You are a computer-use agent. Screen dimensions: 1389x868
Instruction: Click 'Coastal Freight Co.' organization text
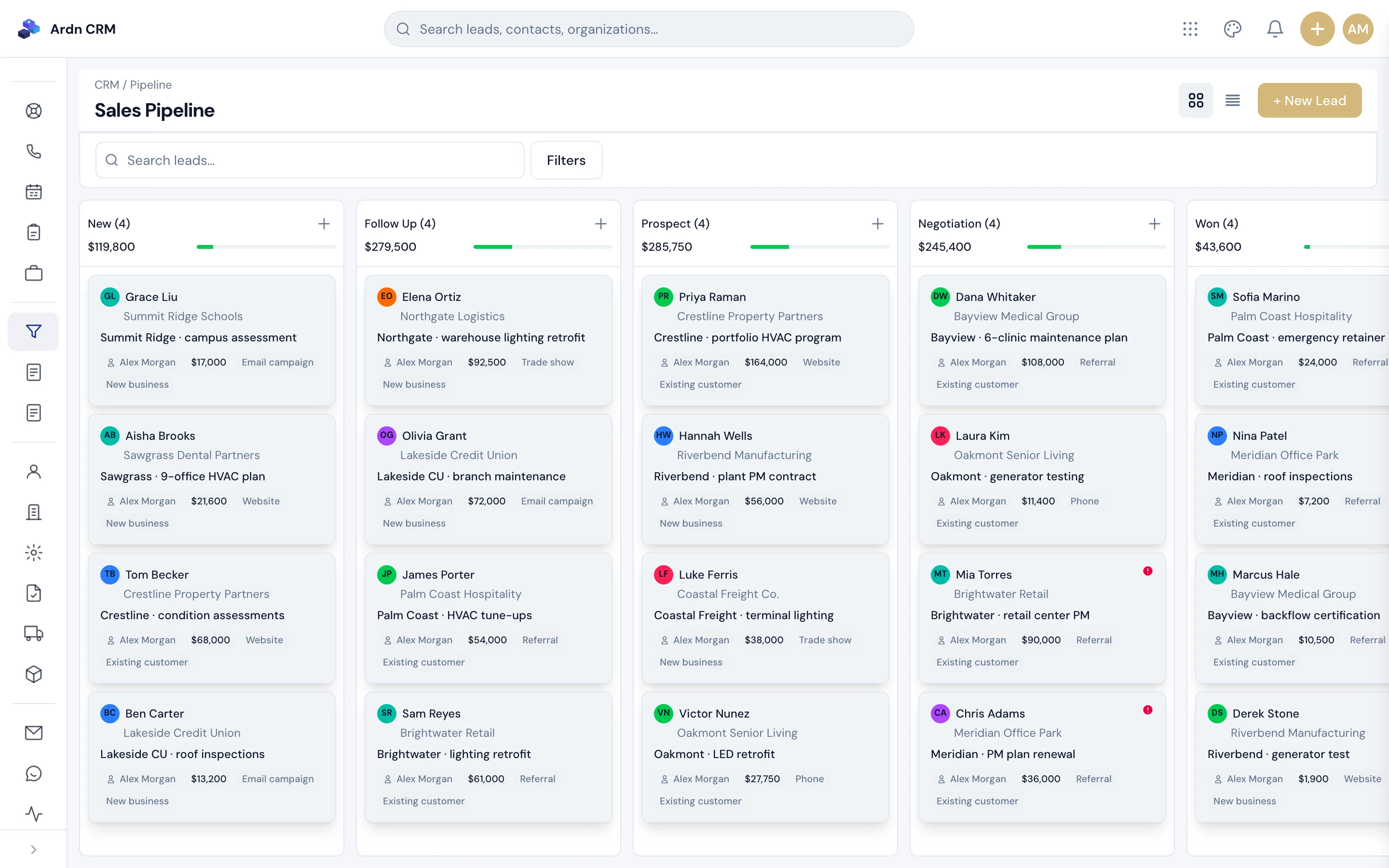pyautogui.click(x=727, y=594)
